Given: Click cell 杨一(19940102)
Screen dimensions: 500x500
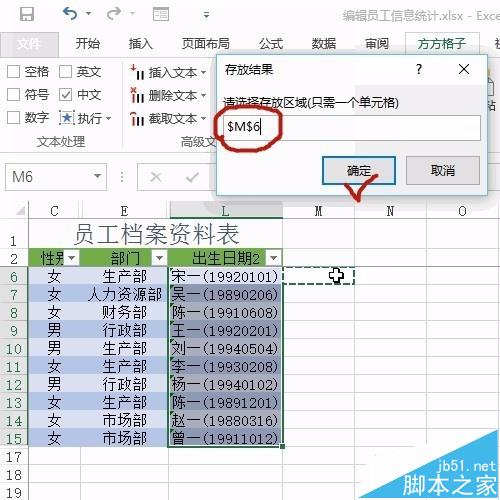Looking at the screenshot, I should click(225, 385).
